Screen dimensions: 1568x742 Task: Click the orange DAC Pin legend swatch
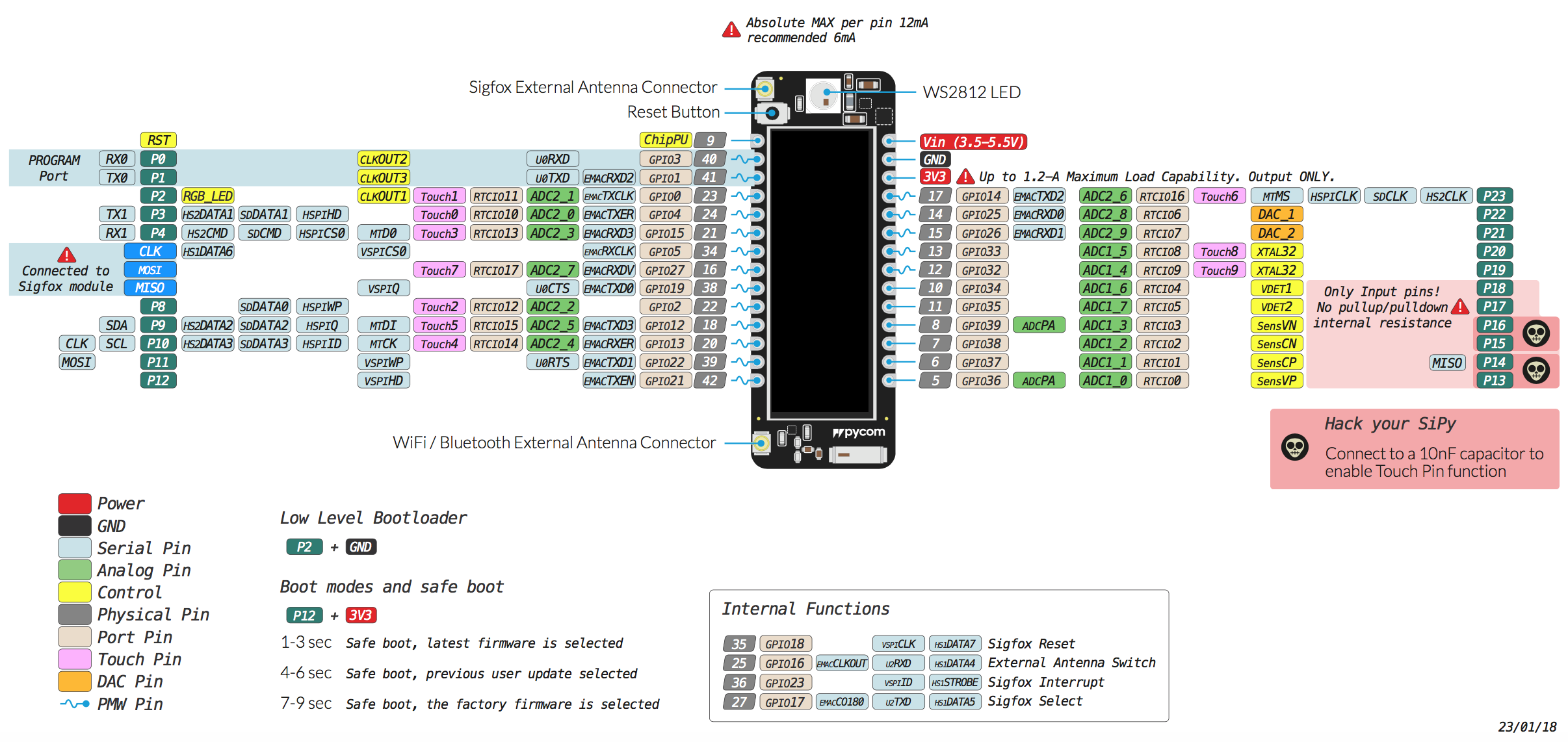click(74, 681)
